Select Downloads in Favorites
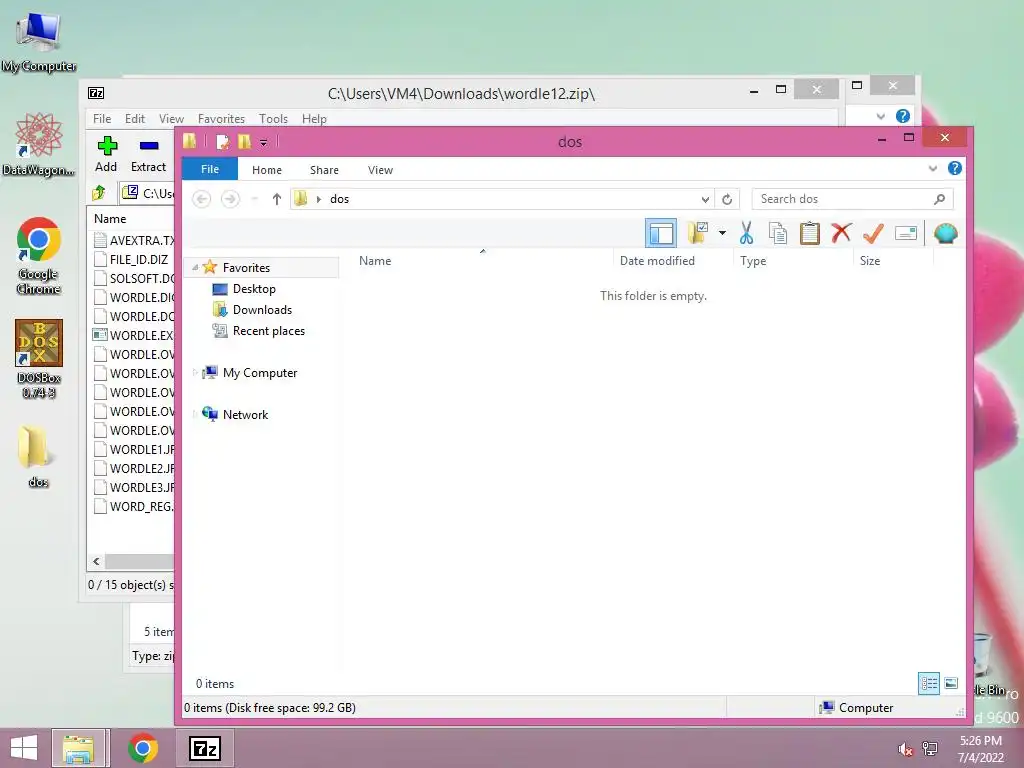This screenshot has height=768, width=1024. (262, 310)
